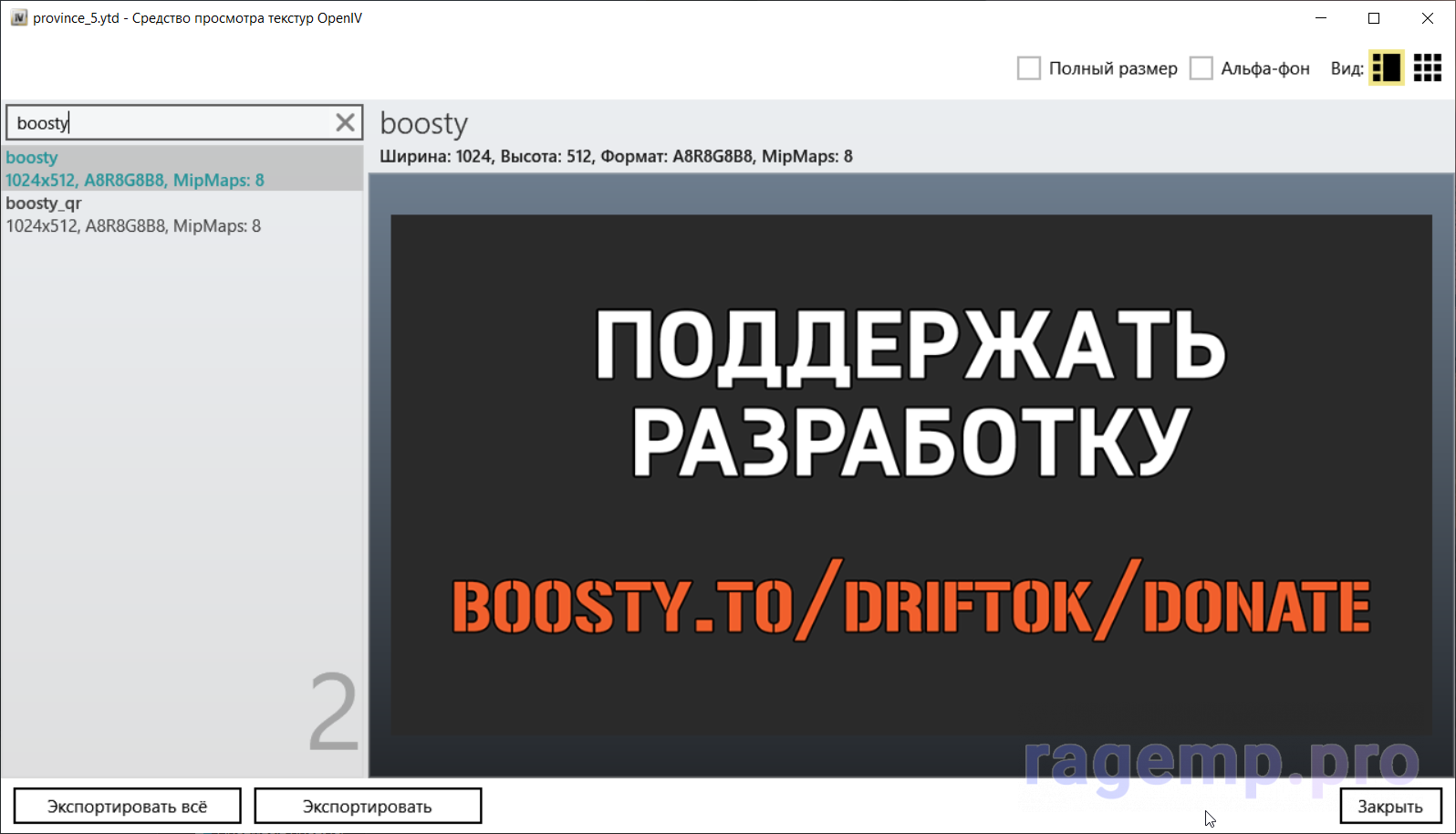The height and width of the screenshot is (834, 1456).
Task: Click the 'Ширина: 1024, Высота: 512' info line
Action: tap(616, 156)
